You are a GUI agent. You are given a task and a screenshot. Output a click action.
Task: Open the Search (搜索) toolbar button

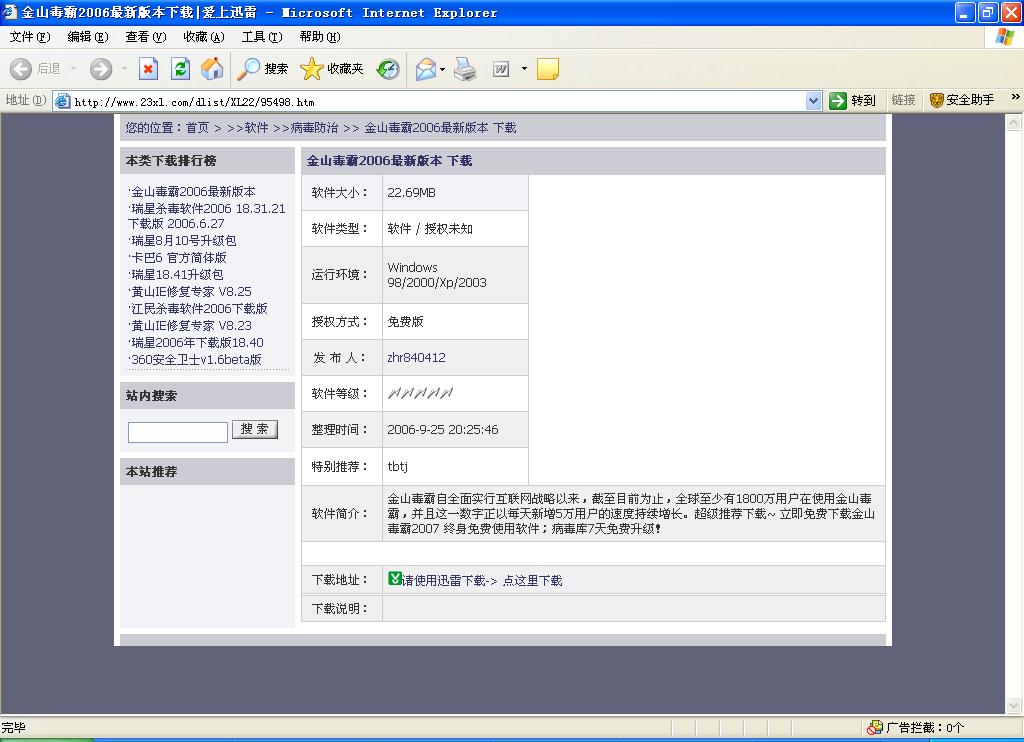click(263, 69)
